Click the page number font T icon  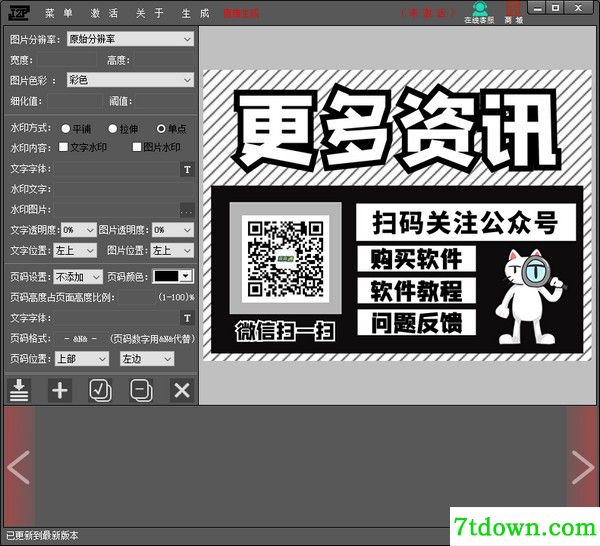pyautogui.click(x=187, y=318)
